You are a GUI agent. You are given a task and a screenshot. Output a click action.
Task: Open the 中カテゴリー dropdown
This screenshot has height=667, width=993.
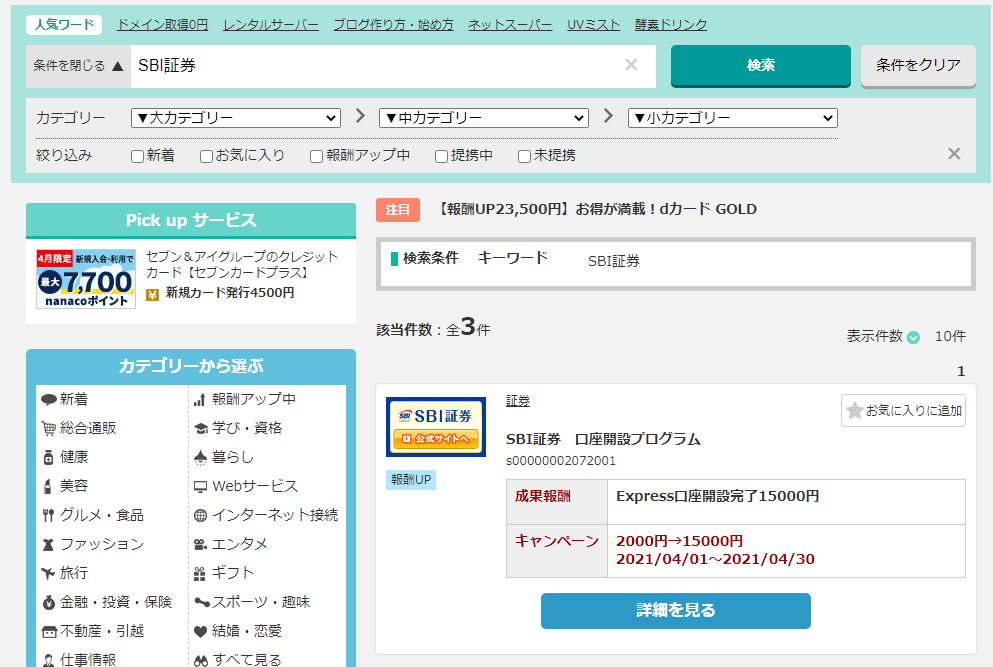click(484, 118)
